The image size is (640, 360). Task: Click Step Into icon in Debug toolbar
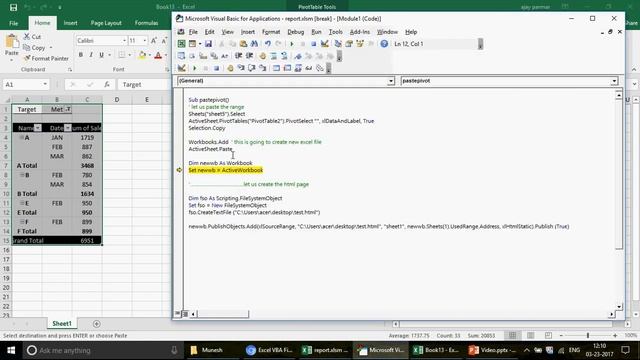[x=240, y=68]
